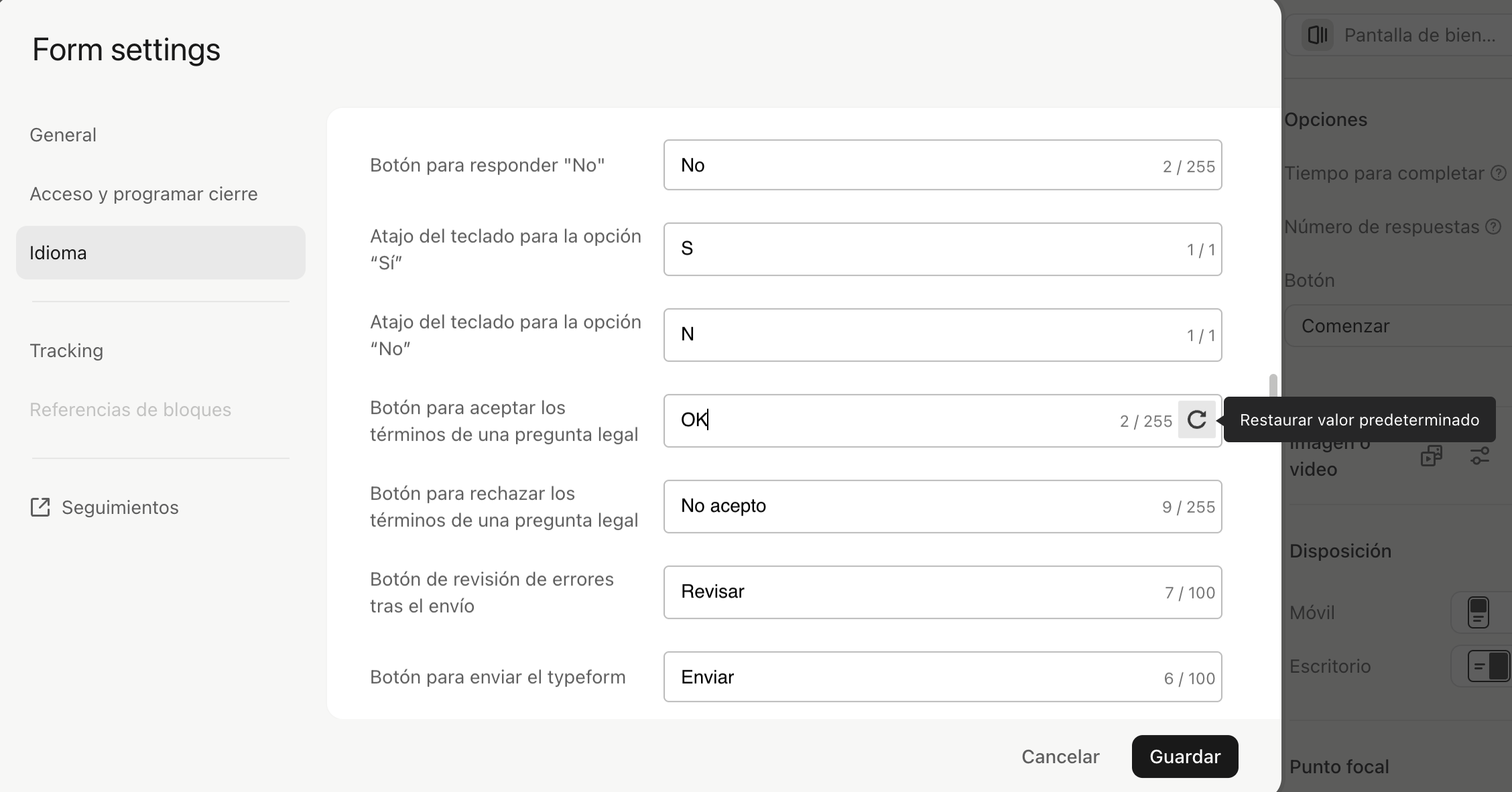The image size is (1512, 792).
Task: Click the shortcut field containing N
Action: 943,335
